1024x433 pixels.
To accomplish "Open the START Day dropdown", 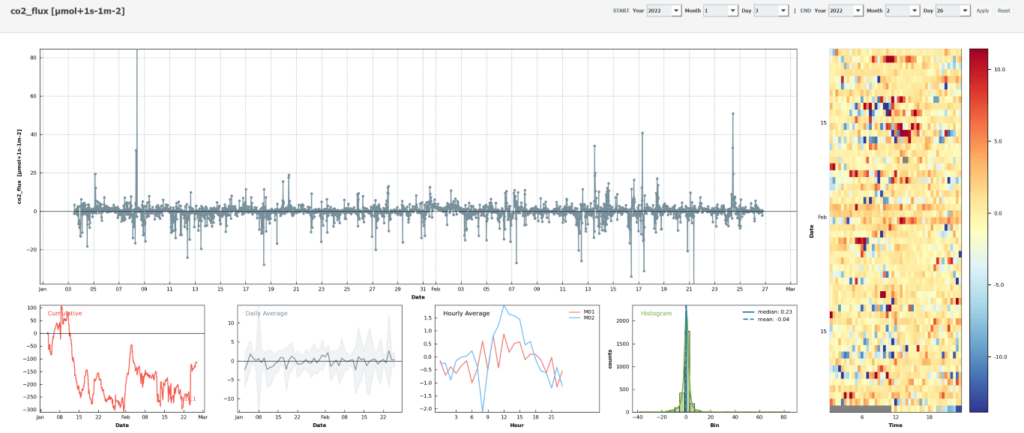I will [x=771, y=11].
